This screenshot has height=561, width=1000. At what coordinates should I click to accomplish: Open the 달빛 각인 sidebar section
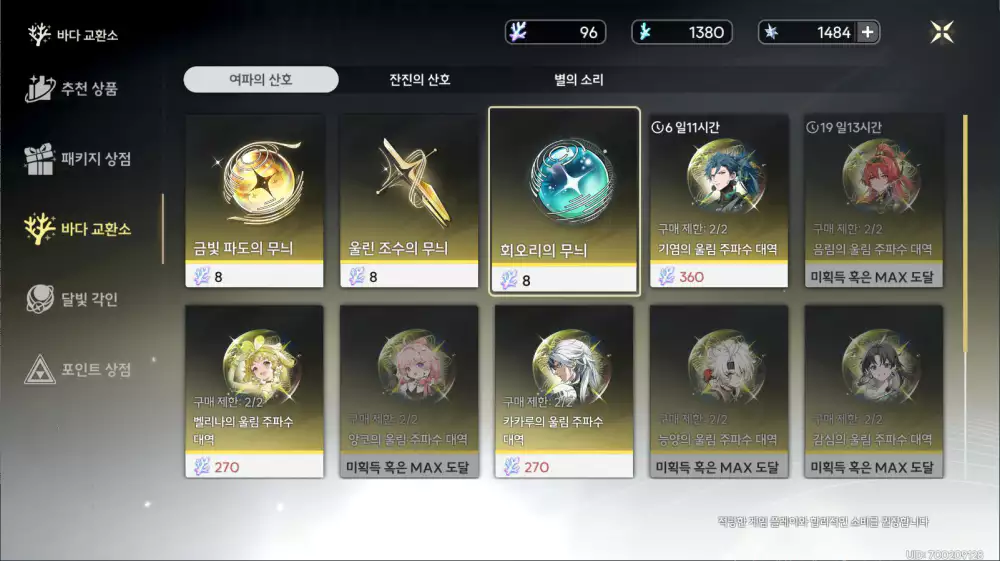[x=71, y=299]
